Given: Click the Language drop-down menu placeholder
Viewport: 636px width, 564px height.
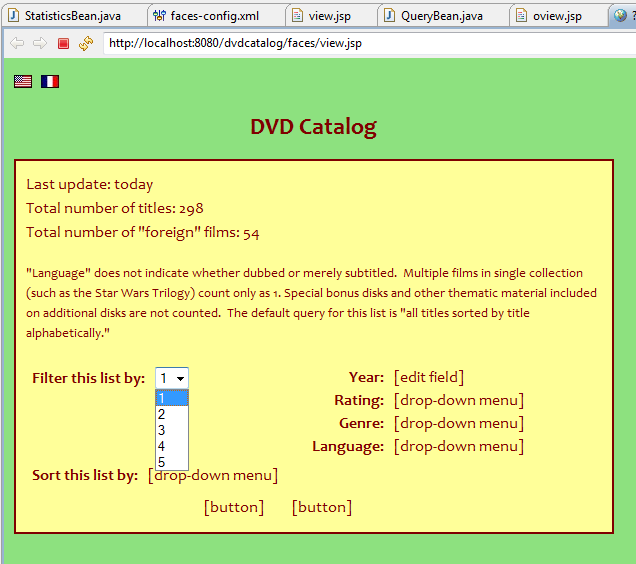Looking at the screenshot, I should tap(459, 447).
